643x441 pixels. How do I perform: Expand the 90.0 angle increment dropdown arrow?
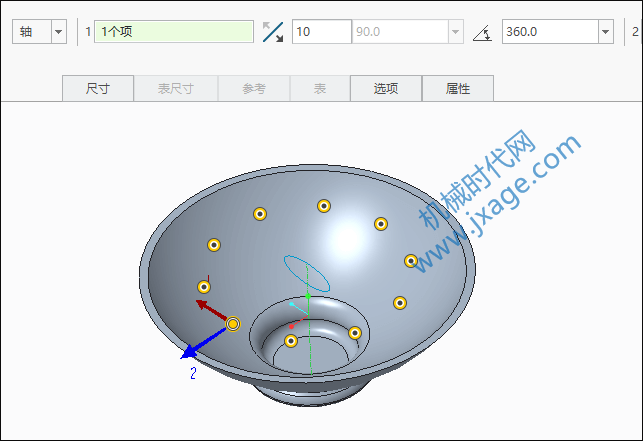coord(455,32)
